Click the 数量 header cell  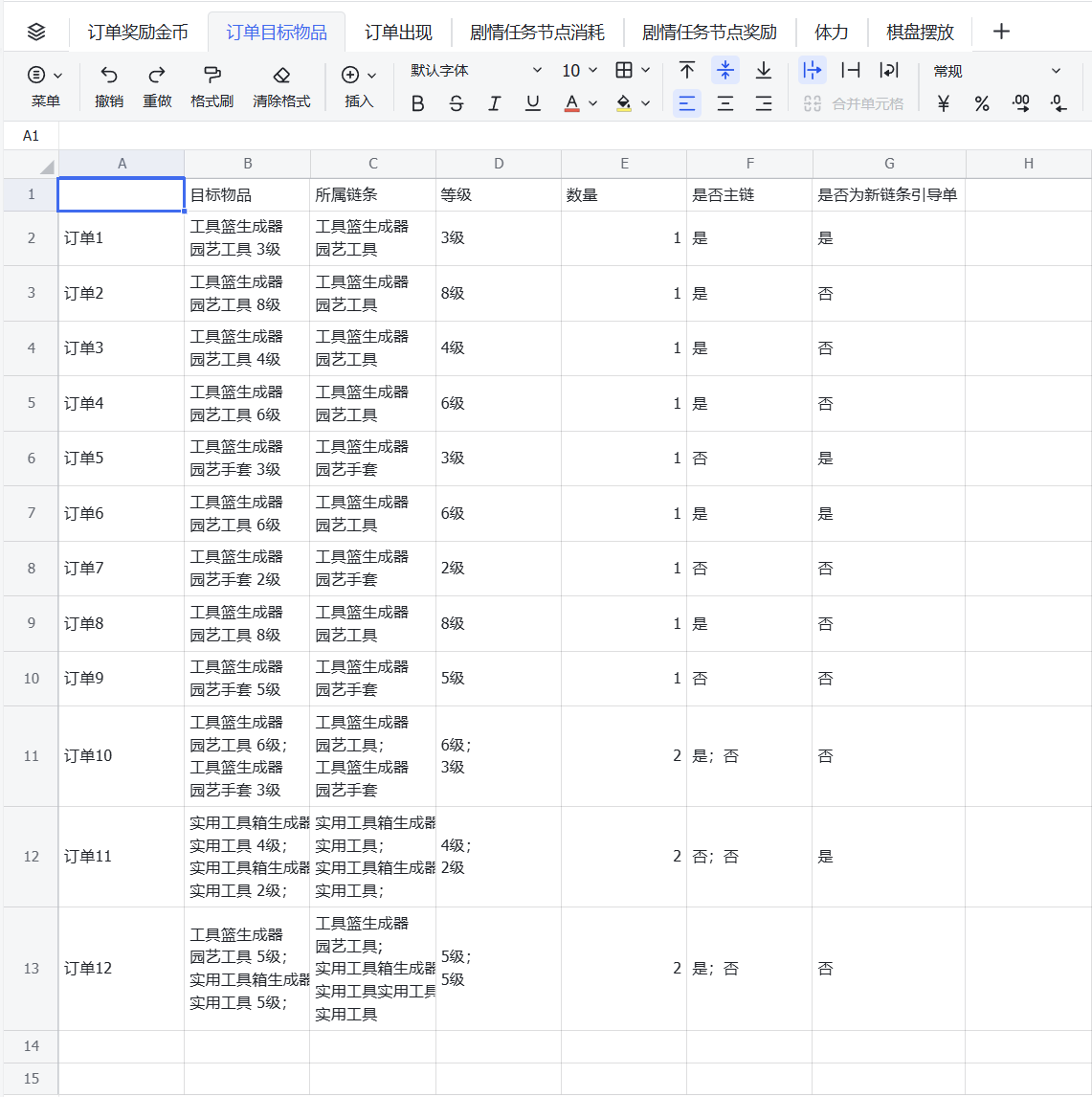click(x=624, y=195)
